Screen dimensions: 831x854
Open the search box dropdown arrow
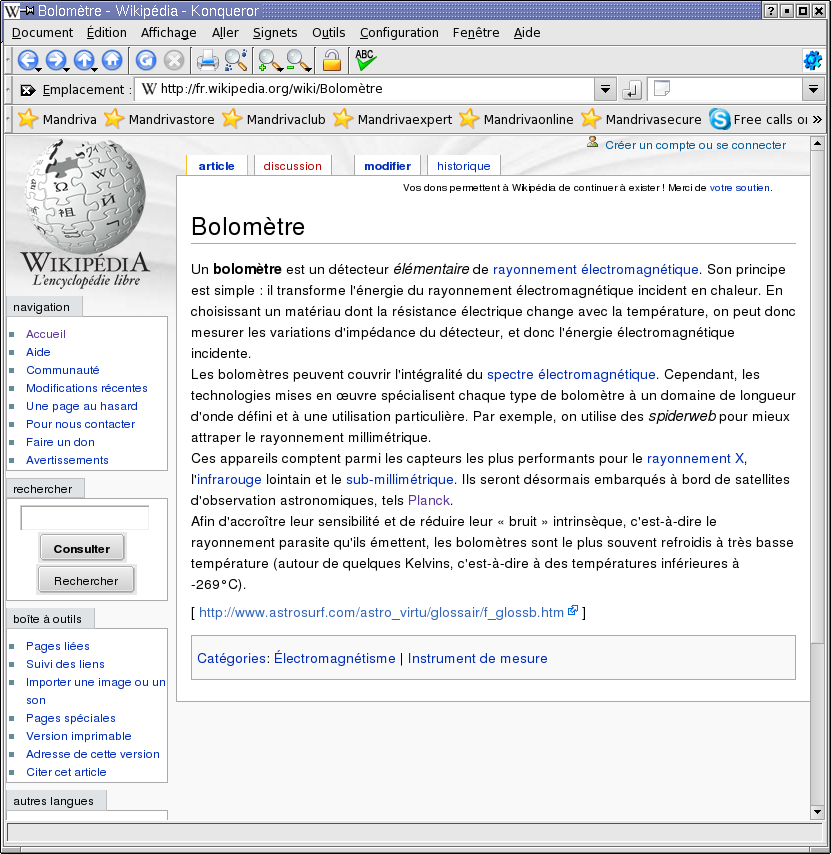tap(812, 90)
